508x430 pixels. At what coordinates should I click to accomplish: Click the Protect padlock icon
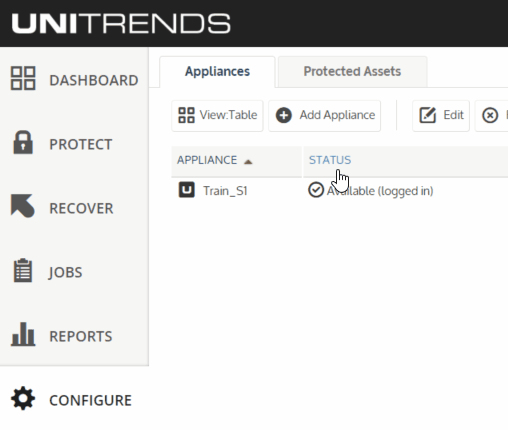click(x=23, y=142)
